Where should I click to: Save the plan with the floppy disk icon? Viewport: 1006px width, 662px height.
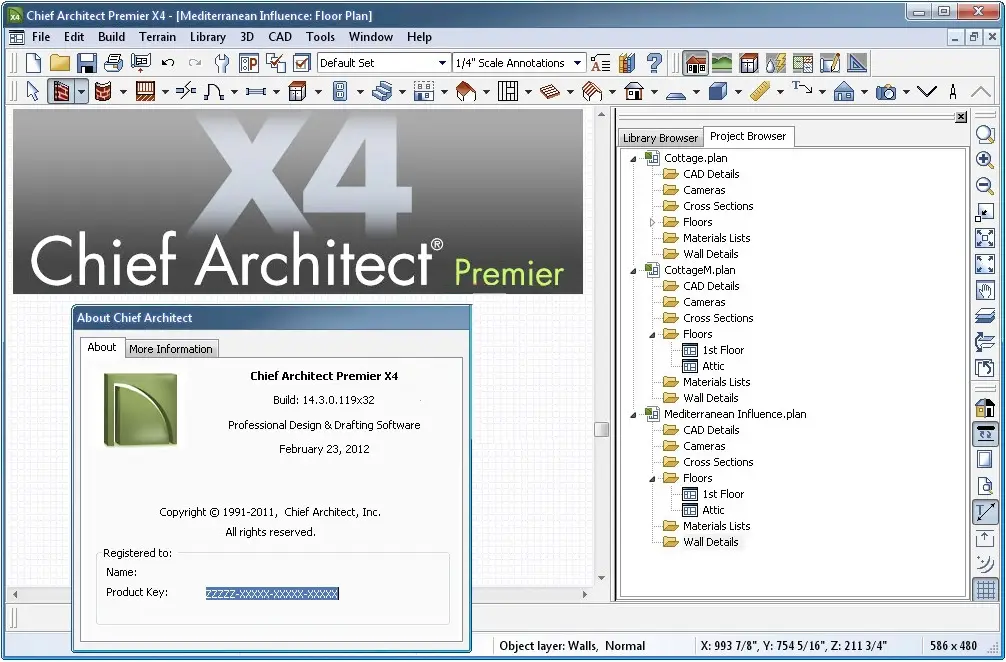click(x=87, y=63)
